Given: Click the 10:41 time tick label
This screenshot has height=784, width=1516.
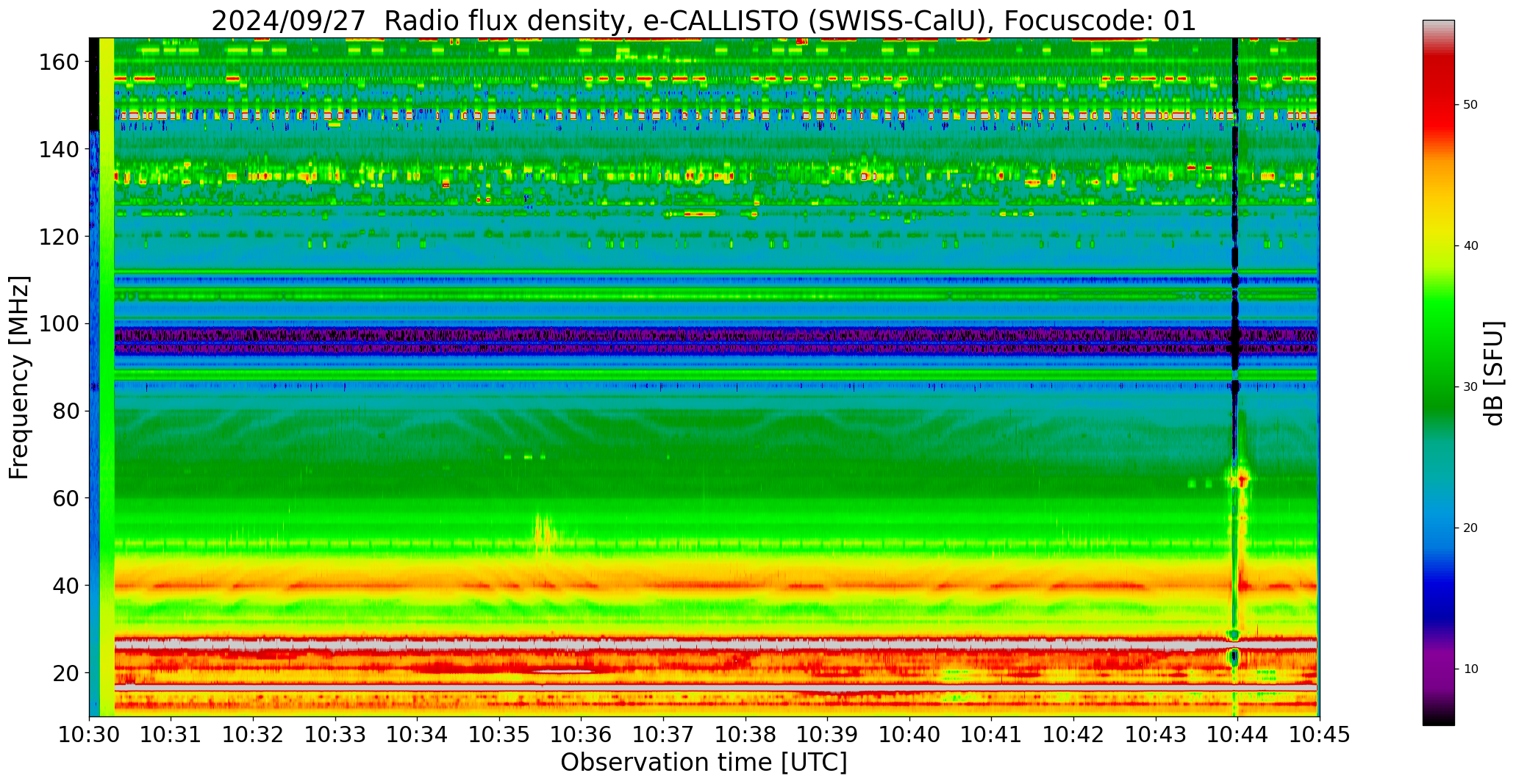Looking at the screenshot, I should coord(991,735).
